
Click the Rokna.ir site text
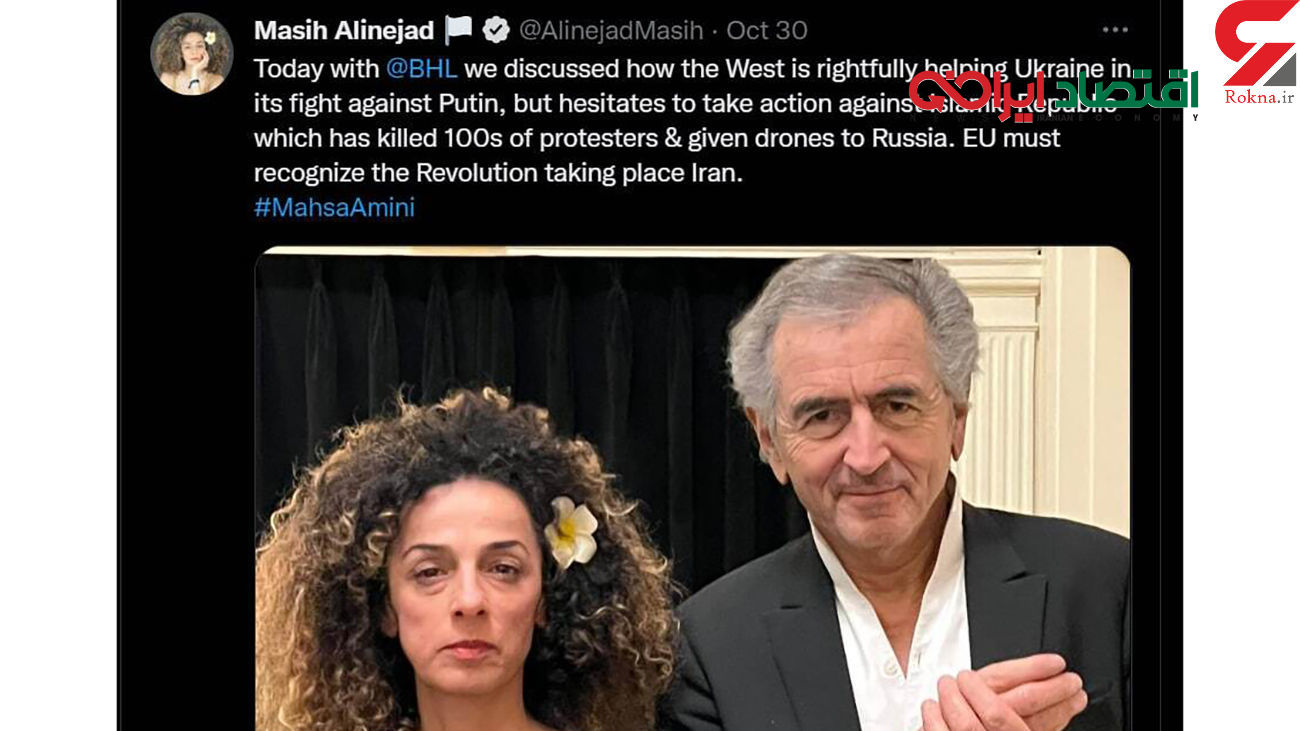[1259, 97]
